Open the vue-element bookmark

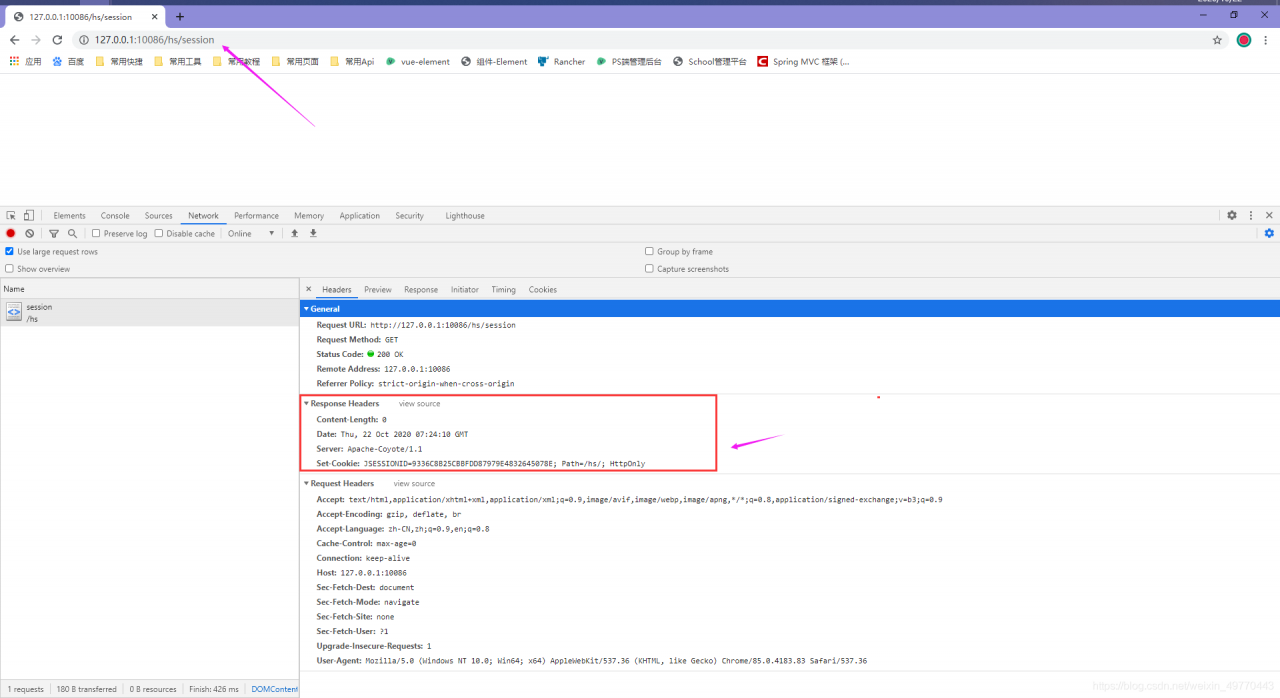pyautogui.click(x=418, y=61)
